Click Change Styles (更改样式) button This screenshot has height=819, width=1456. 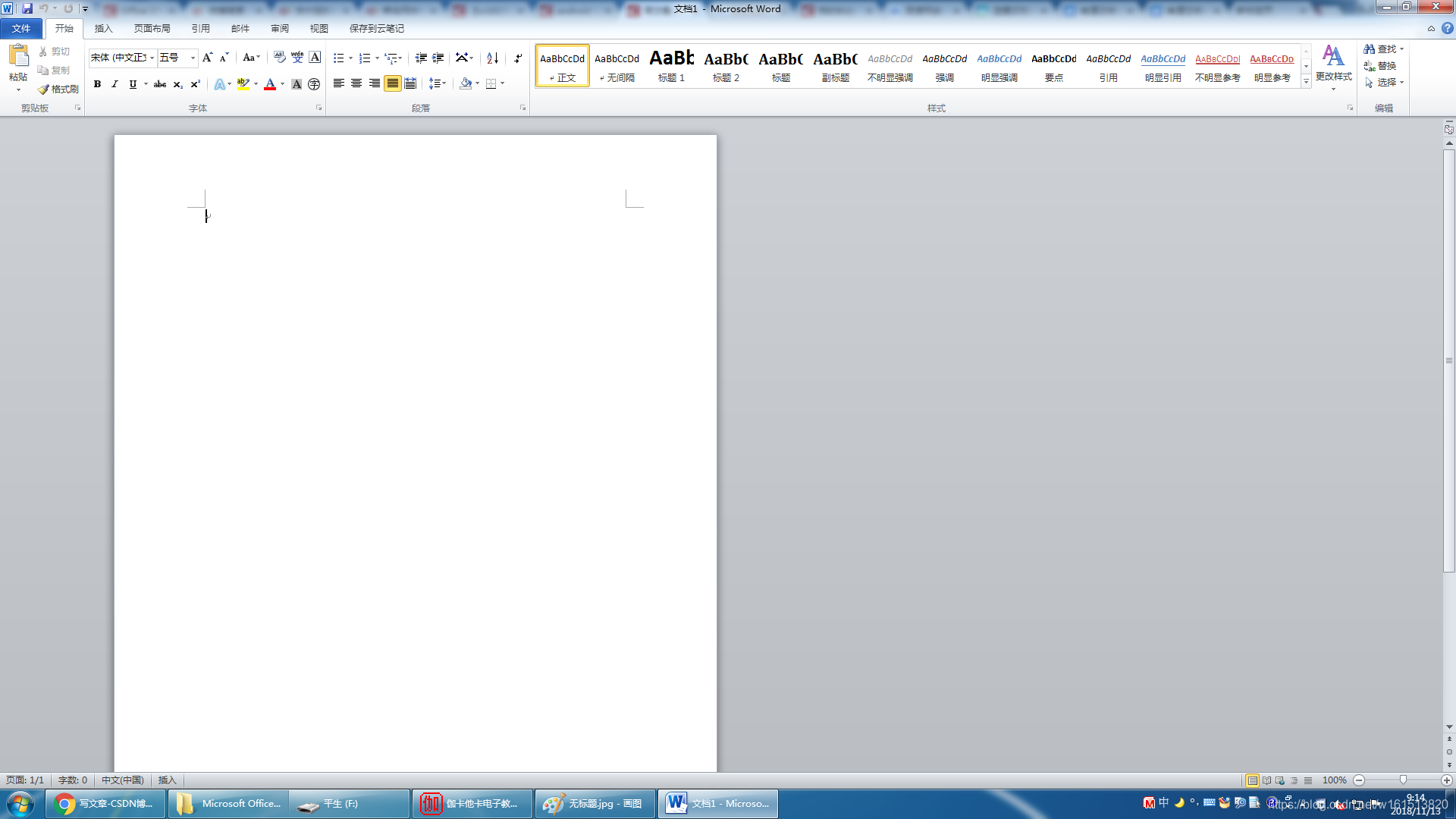(x=1333, y=67)
